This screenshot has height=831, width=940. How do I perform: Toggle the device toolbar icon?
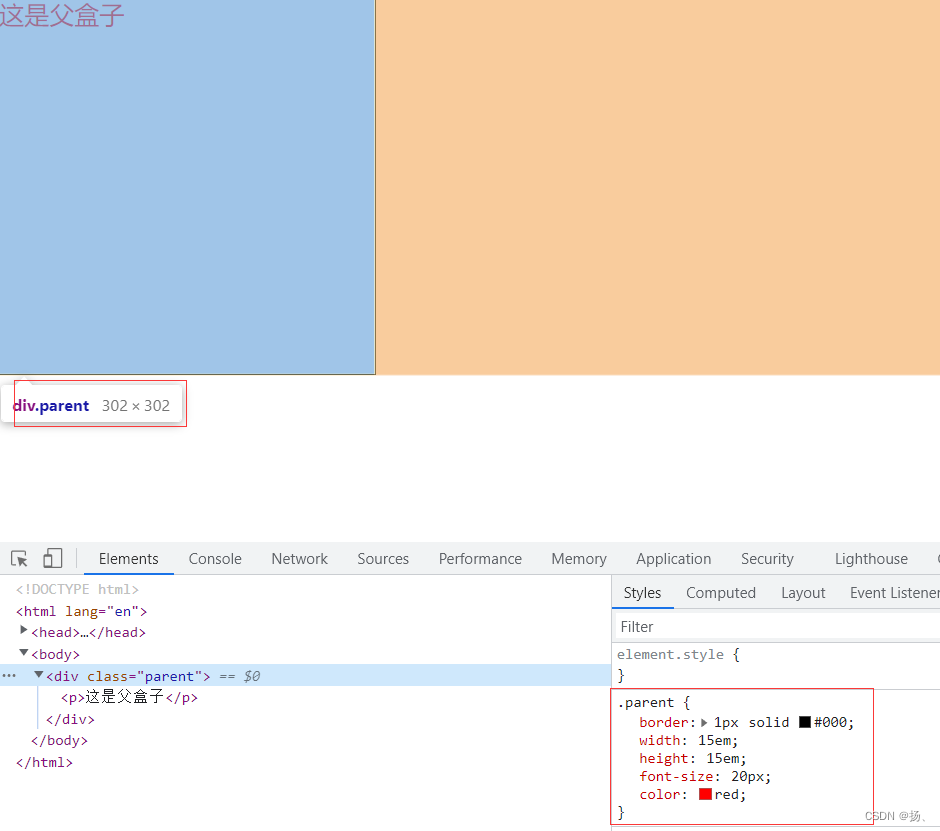pos(53,558)
